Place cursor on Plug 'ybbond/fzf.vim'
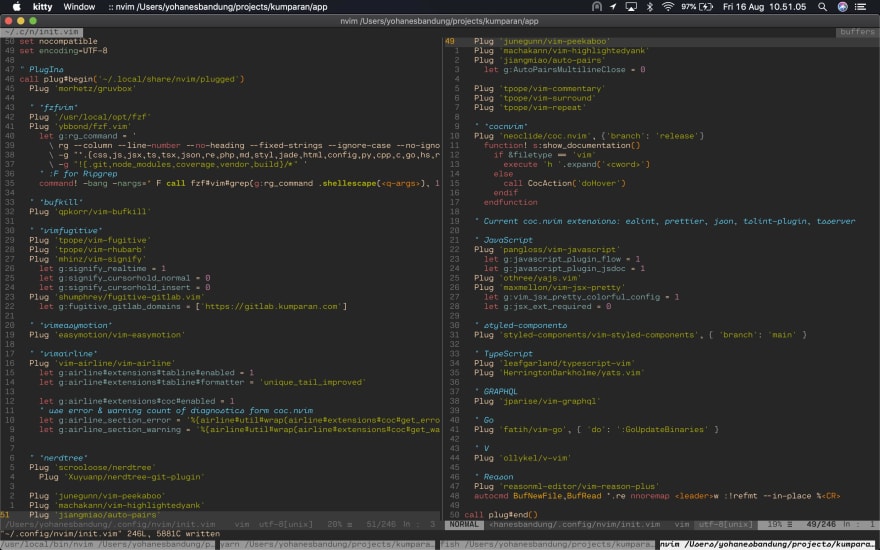The width and height of the screenshot is (880, 550). [80, 127]
